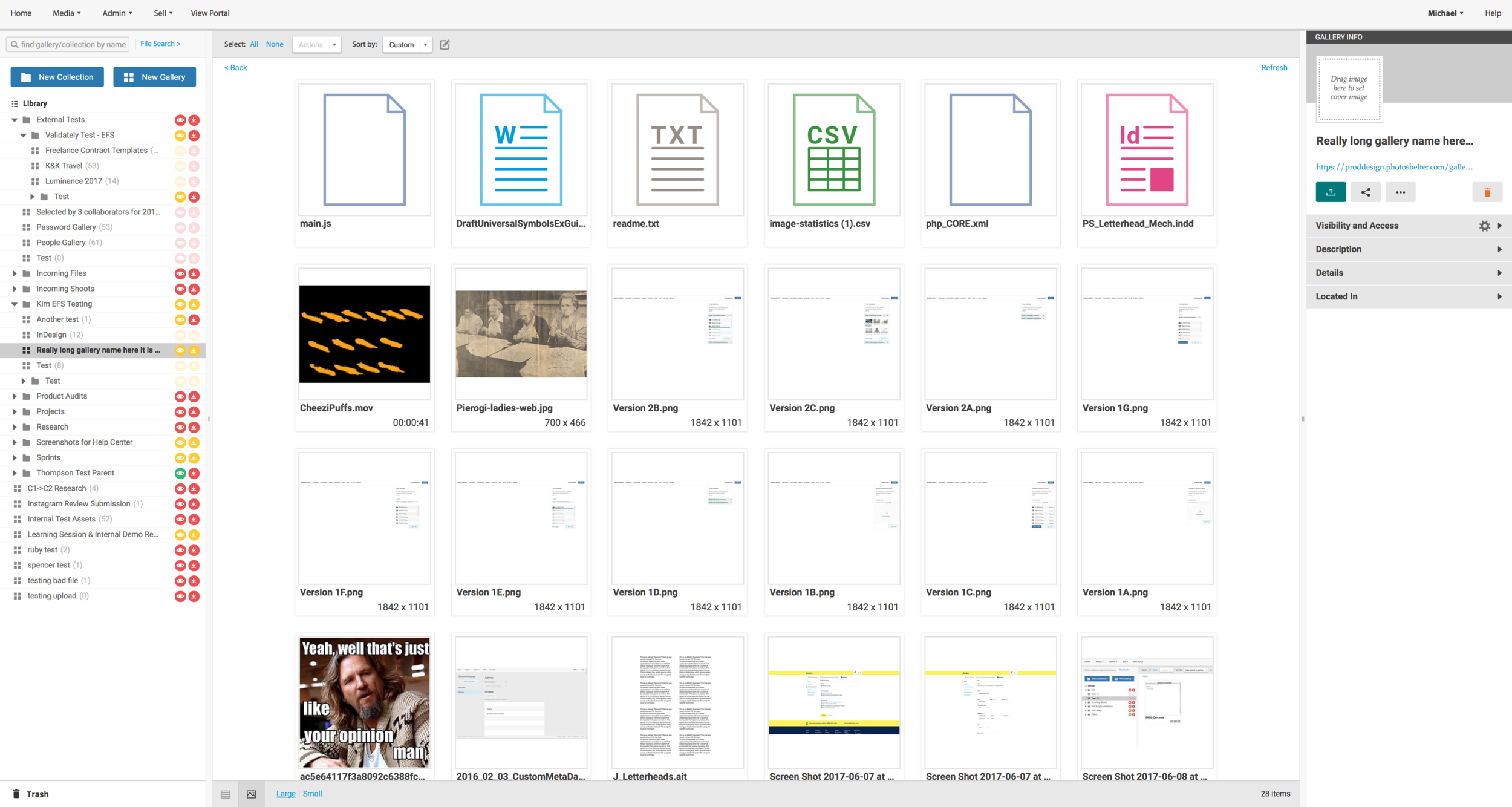Click download icon for Sprints
The width and height of the screenshot is (1512, 807).
(194, 458)
